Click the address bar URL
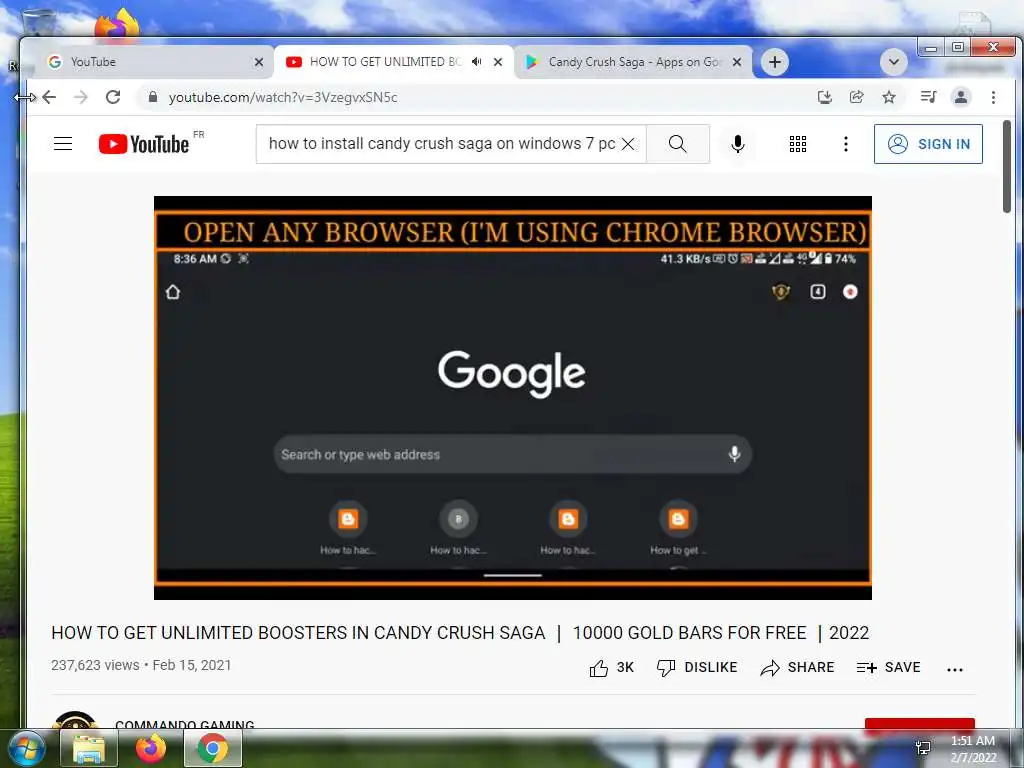 [283, 97]
